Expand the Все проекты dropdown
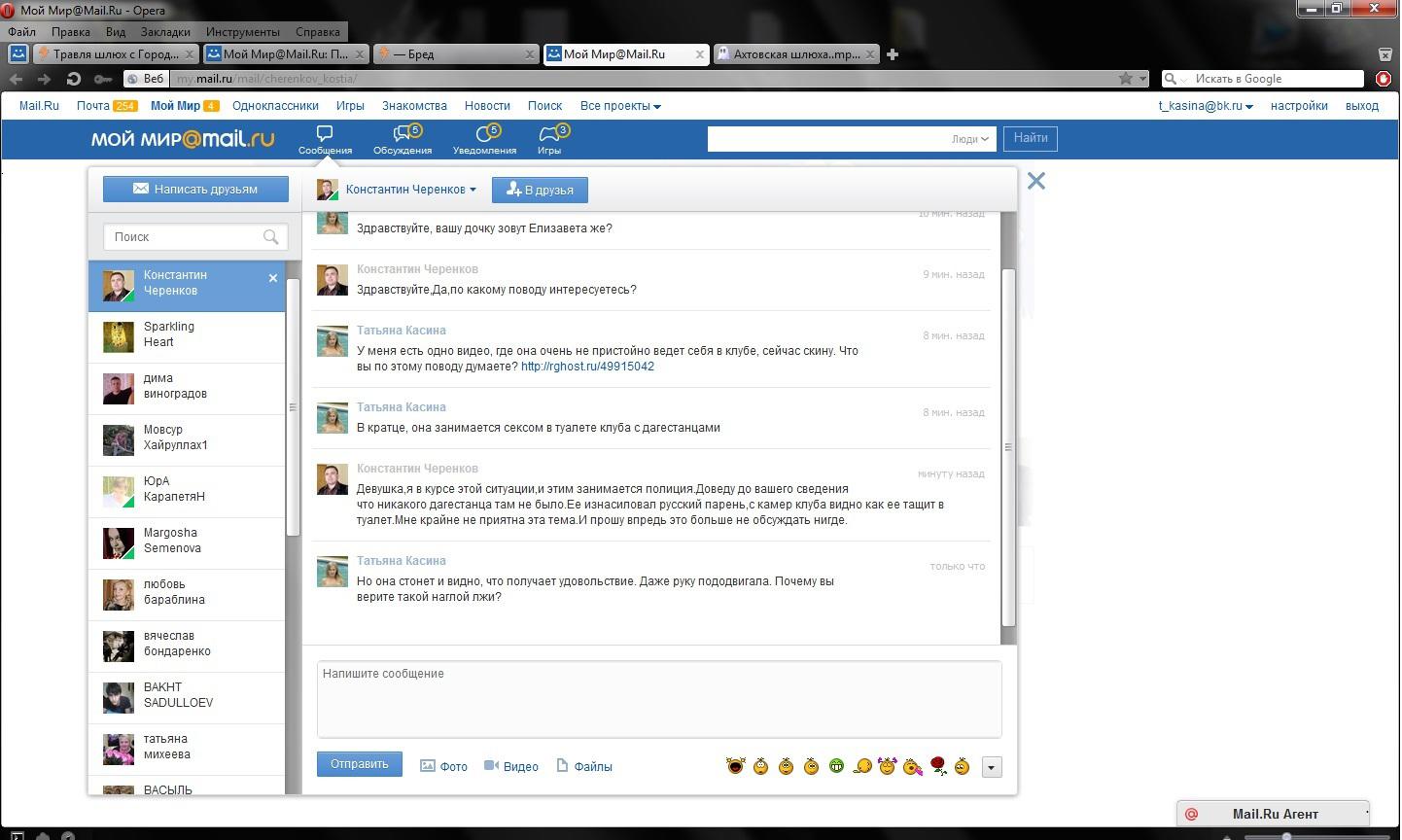 tap(620, 106)
